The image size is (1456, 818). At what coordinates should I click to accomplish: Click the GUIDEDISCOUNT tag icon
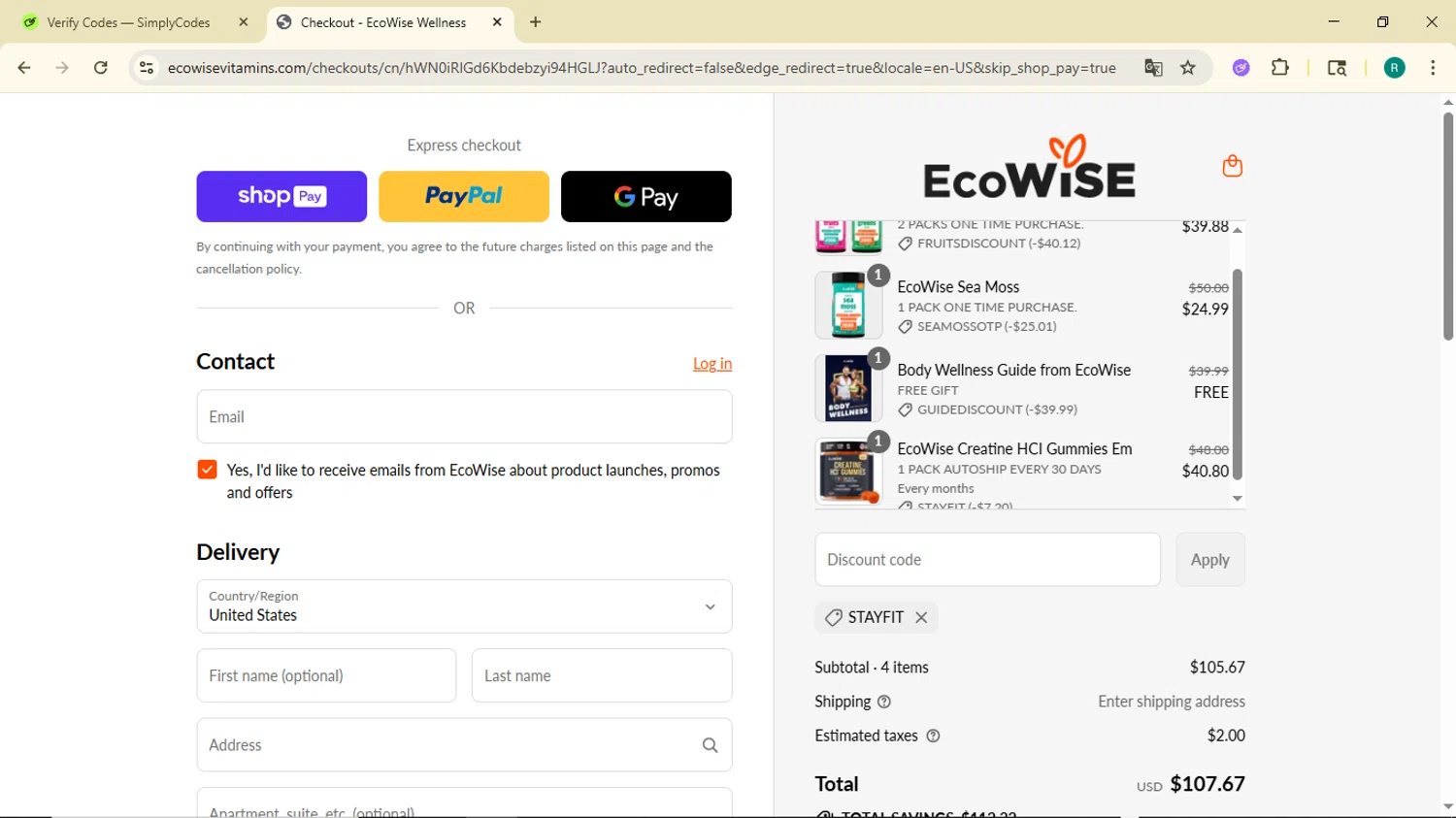pos(905,409)
